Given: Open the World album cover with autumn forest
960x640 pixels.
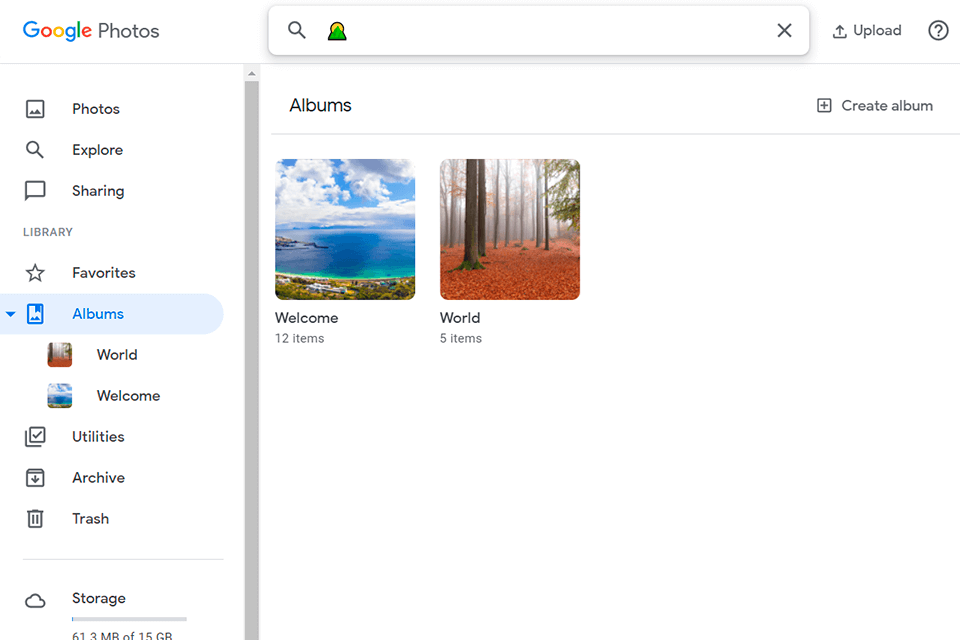Looking at the screenshot, I should click(510, 229).
